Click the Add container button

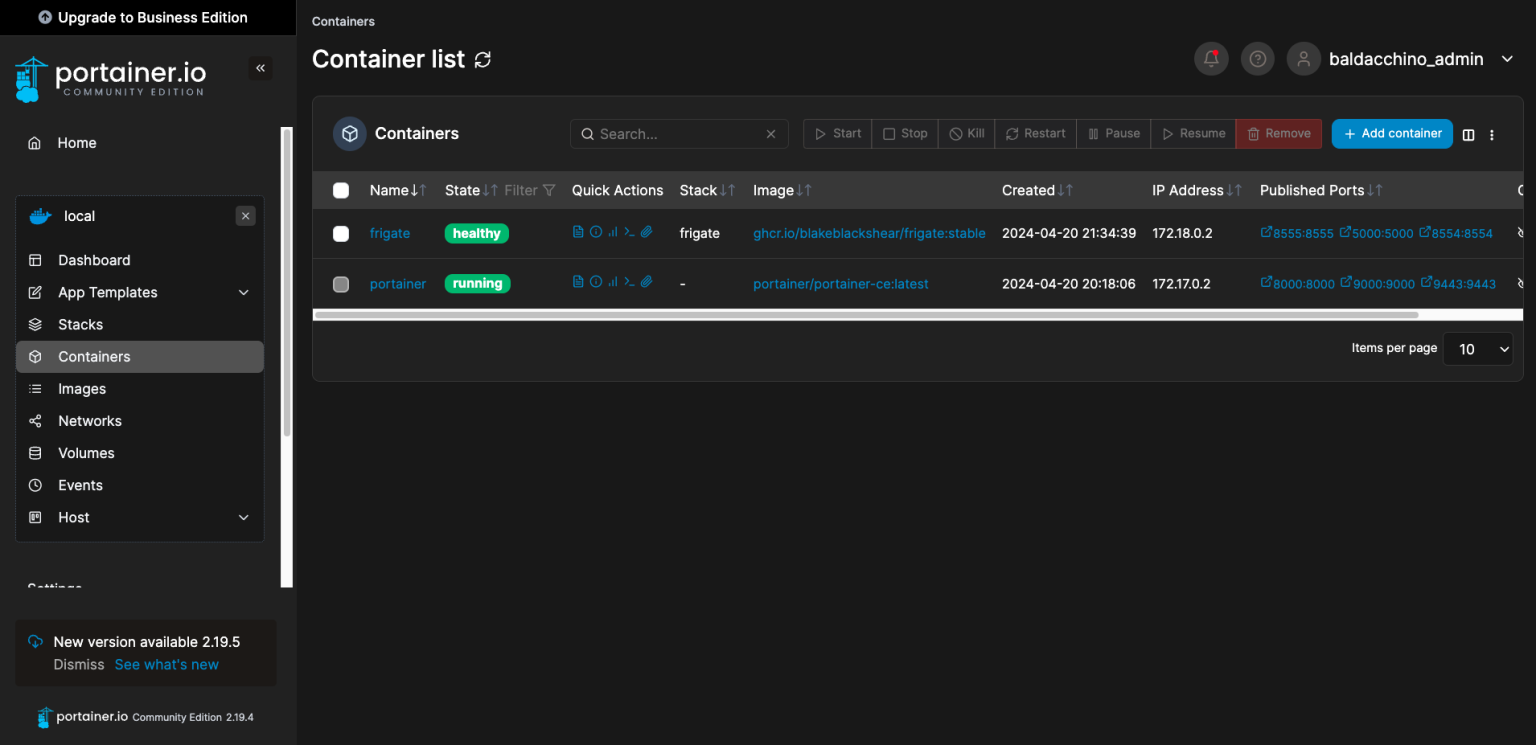(x=1391, y=133)
